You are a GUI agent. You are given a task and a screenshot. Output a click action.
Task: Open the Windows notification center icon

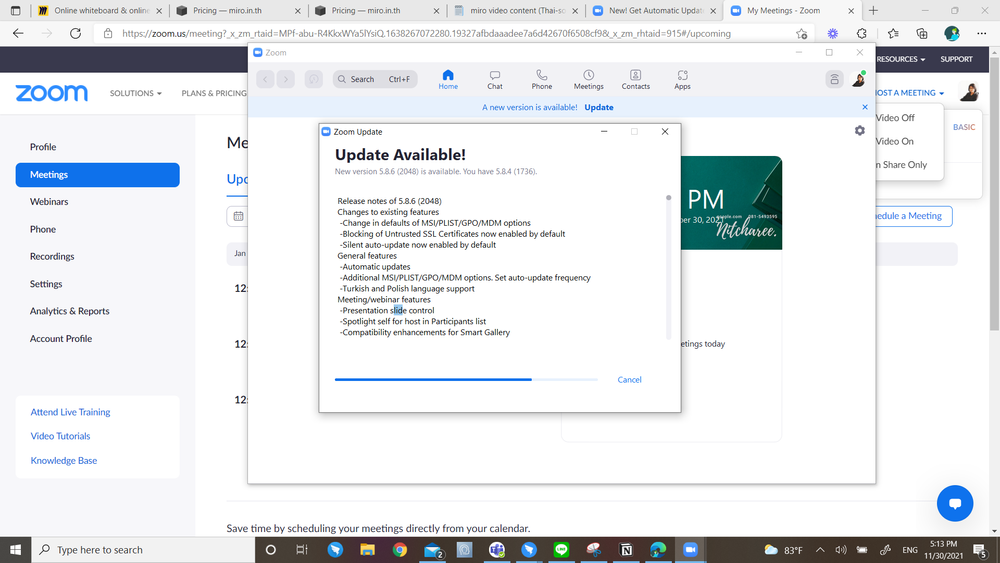click(x=980, y=550)
